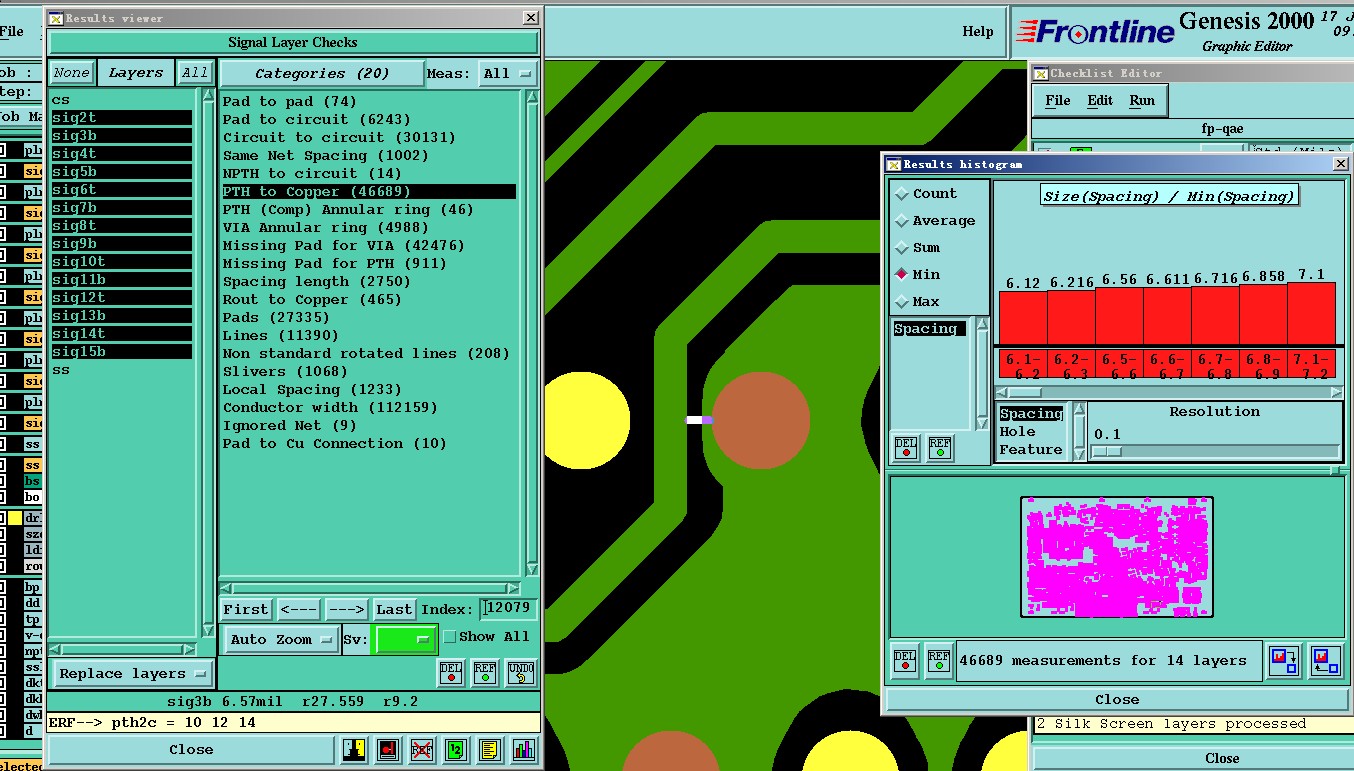The image size is (1354, 771).
Task: Click REF icon under the Spacing list in histogram
Action: (939, 447)
